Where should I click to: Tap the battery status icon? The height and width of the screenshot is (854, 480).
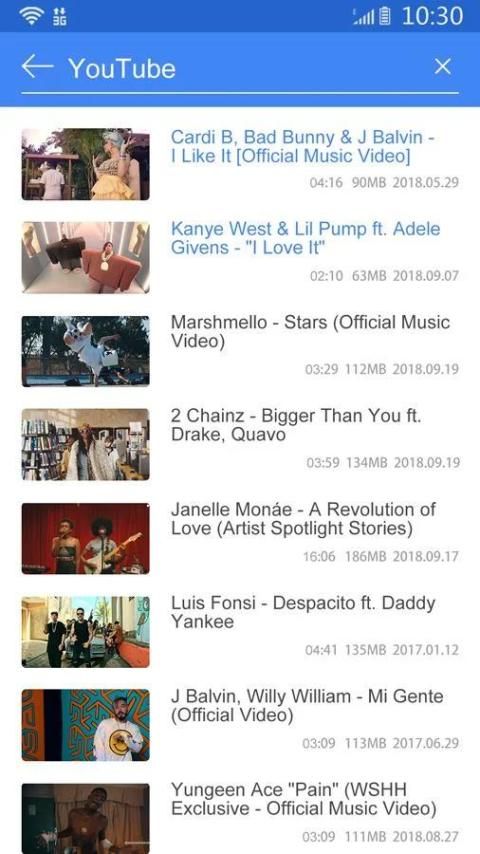click(385, 16)
